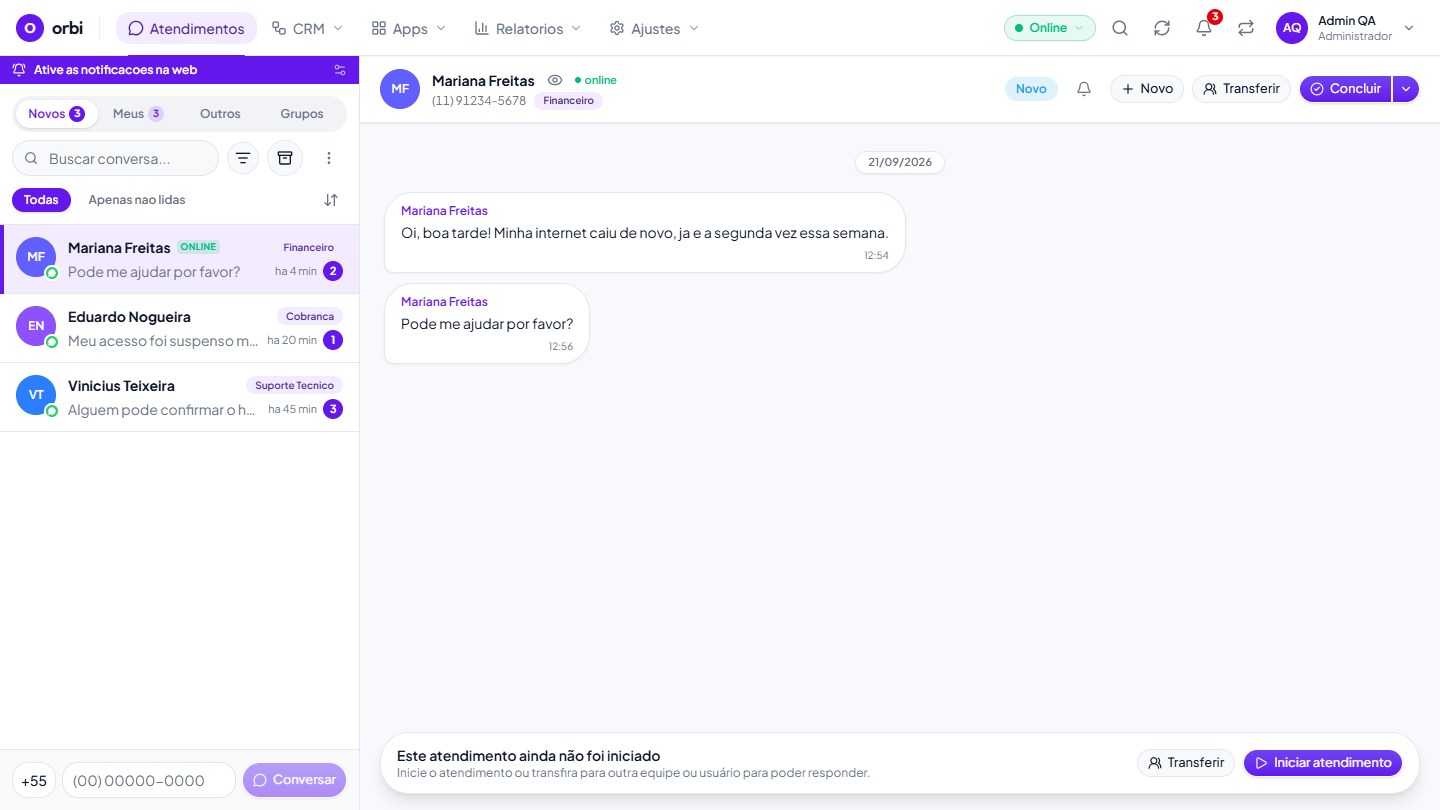The height and width of the screenshot is (810, 1440).
Task: Select the Apenas nao lidas filter
Action: [137, 200]
